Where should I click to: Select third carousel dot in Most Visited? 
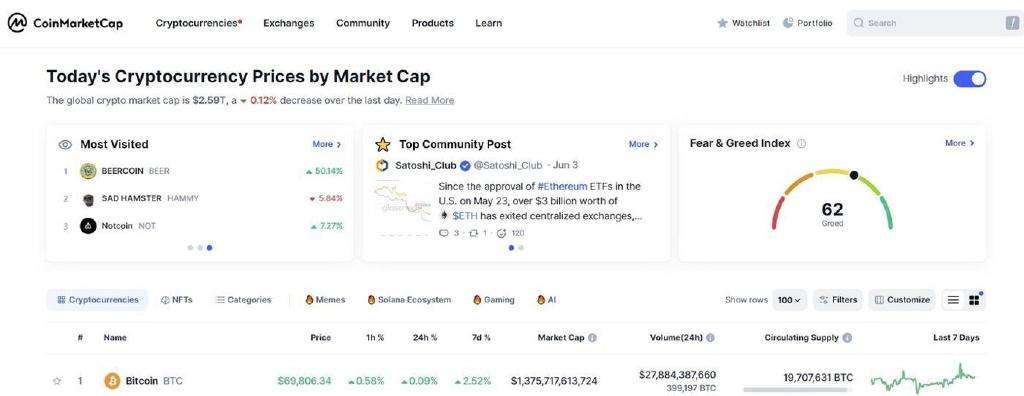click(209, 248)
